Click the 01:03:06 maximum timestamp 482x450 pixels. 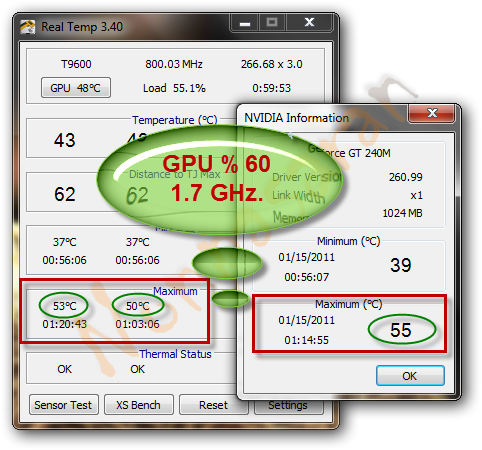137,324
